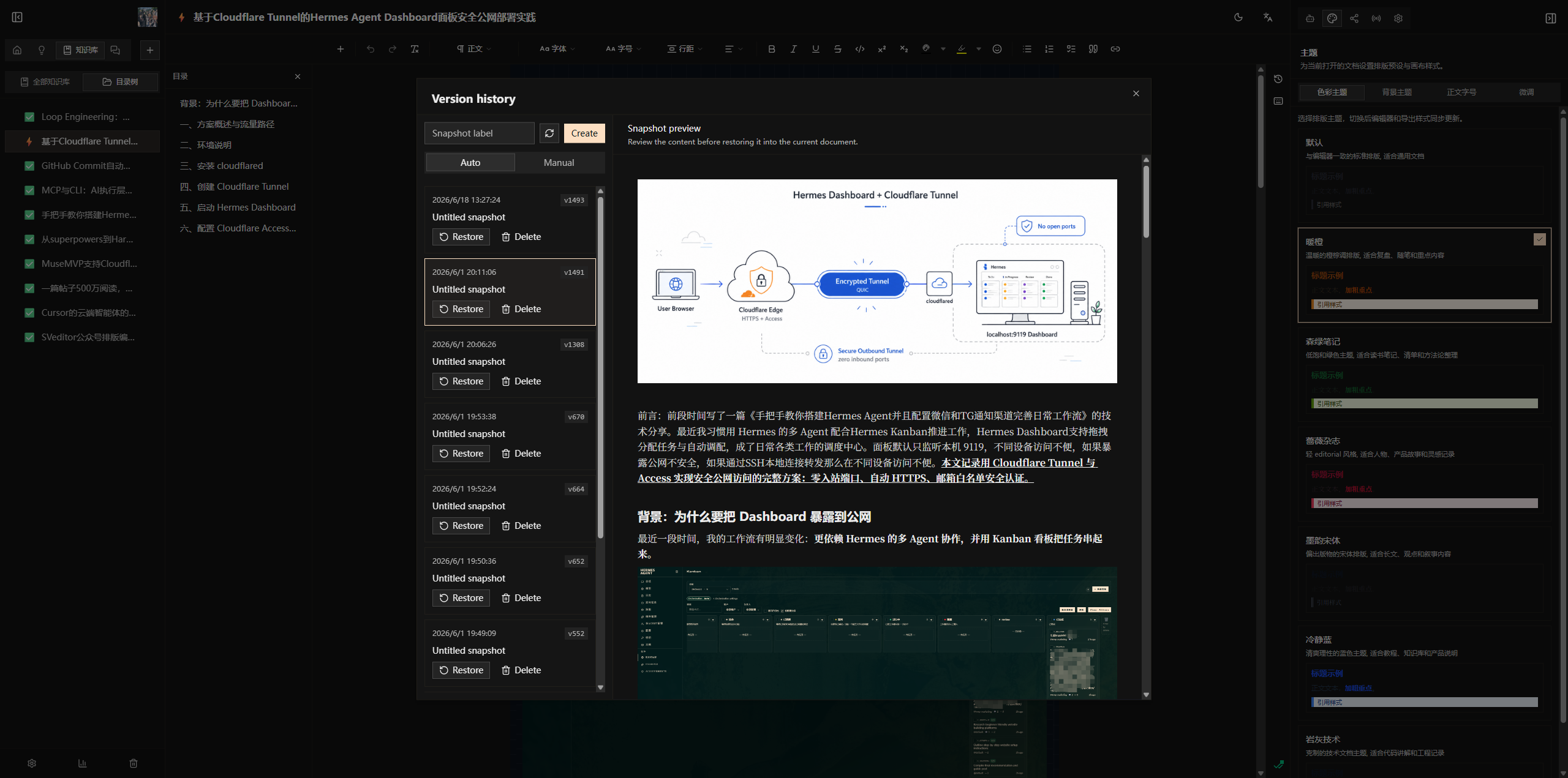Screen dimensions: 1568x778
Task: Pick the highlight color swatch
Action: (962, 49)
